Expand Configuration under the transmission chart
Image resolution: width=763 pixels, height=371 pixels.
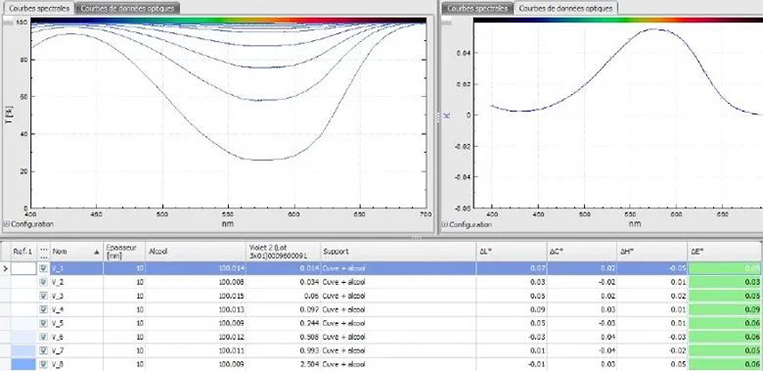point(28,224)
